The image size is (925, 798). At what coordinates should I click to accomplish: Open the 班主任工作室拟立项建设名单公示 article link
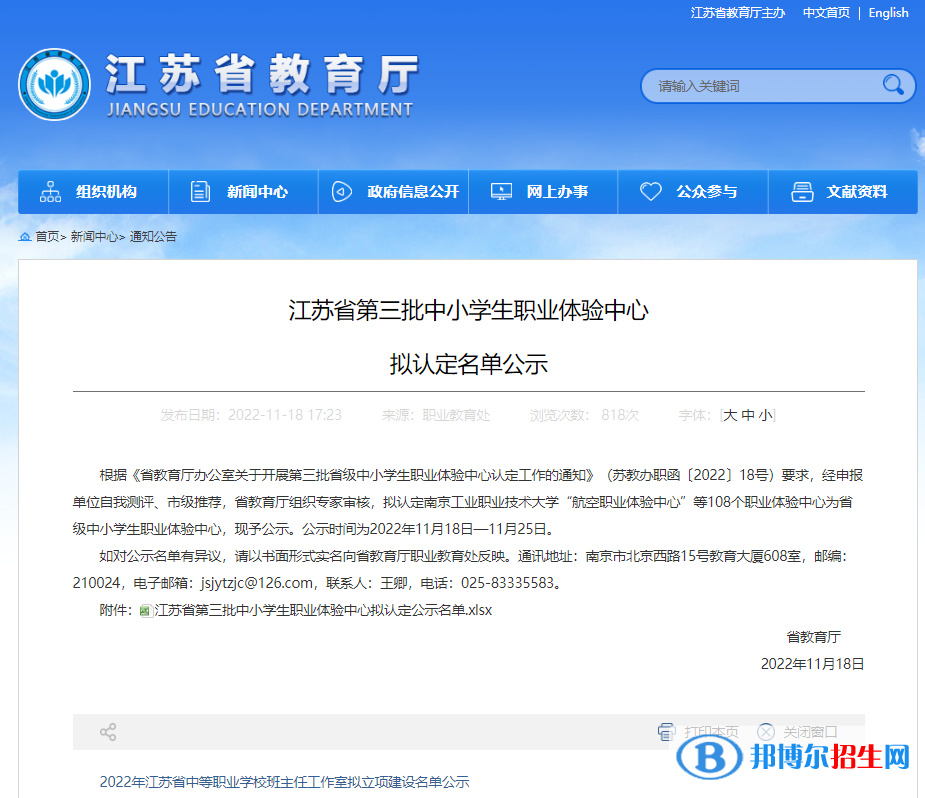point(284,782)
